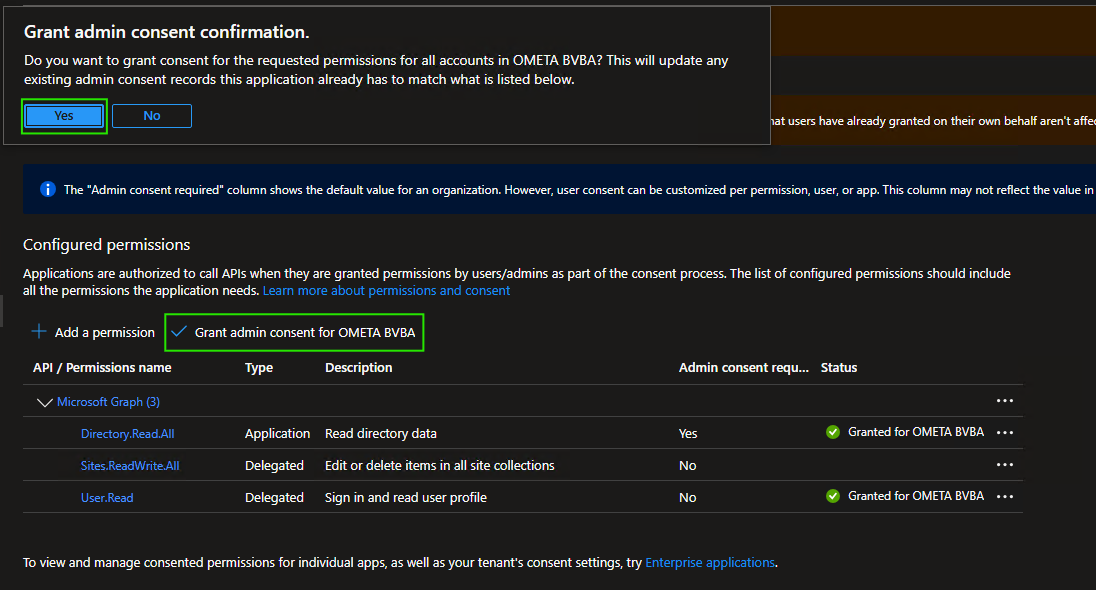Click the checkmark icon beside Grant admin consent
The height and width of the screenshot is (590, 1096).
click(x=179, y=331)
